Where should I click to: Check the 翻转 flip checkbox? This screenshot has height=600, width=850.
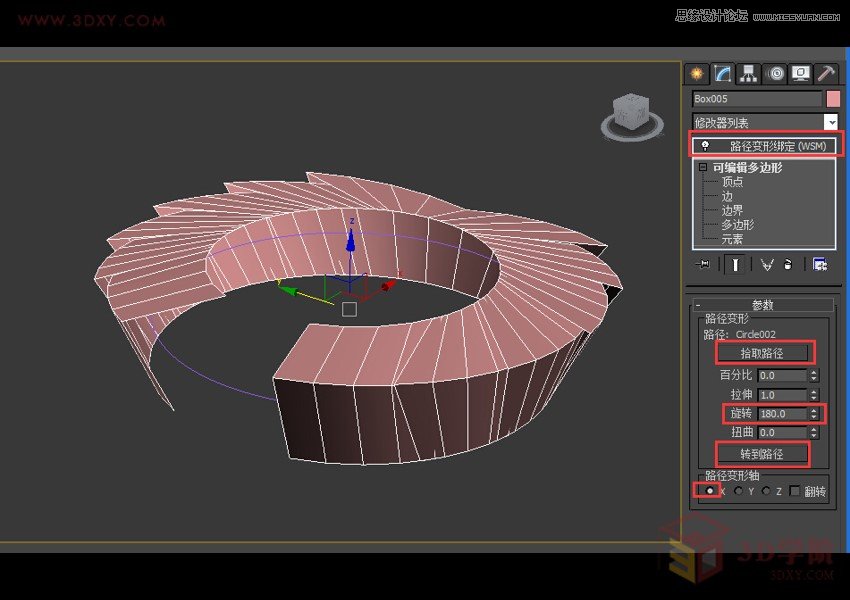[x=795, y=490]
